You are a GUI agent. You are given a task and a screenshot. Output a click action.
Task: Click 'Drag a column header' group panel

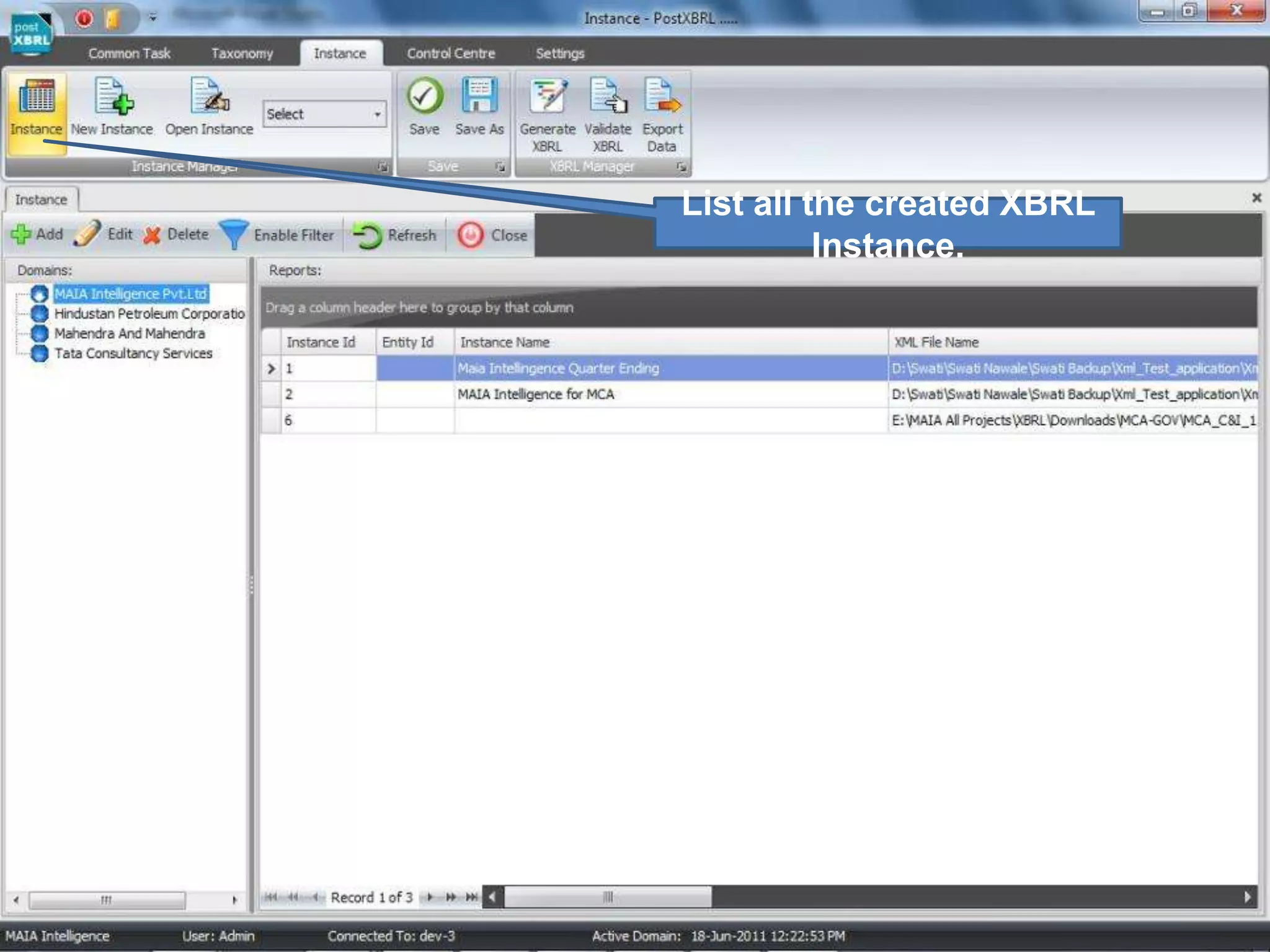click(759, 307)
